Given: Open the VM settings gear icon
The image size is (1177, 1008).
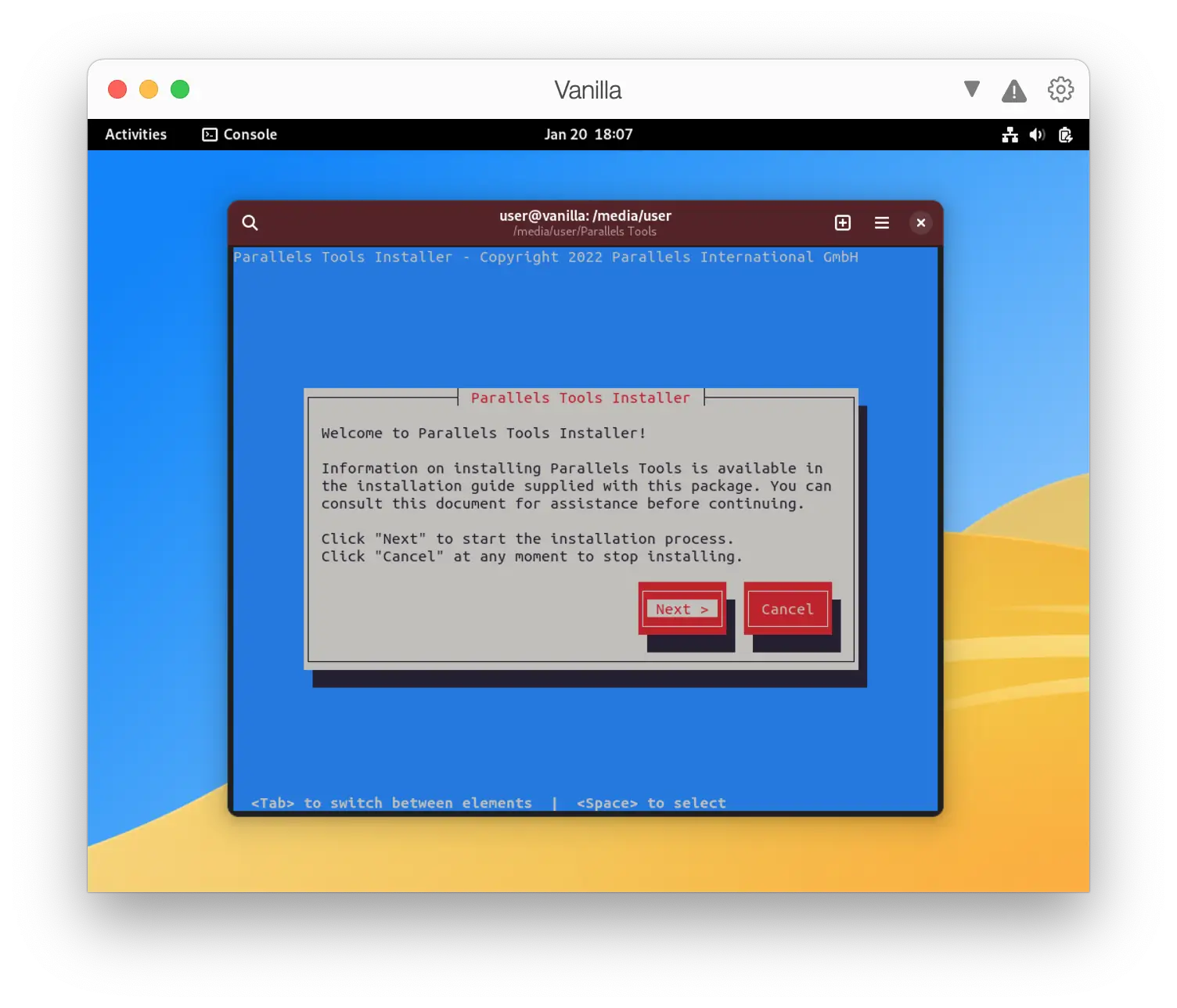Looking at the screenshot, I should [1060, 89].
